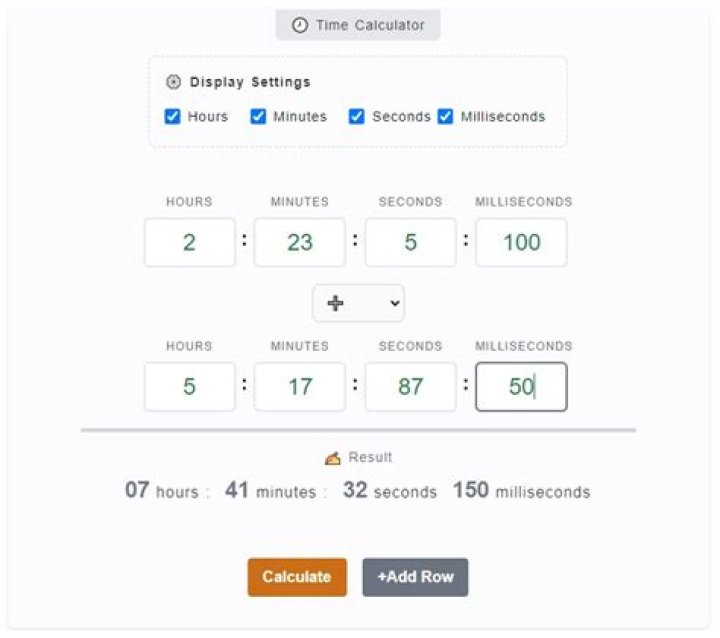Click the first row milliseconds field showing 100
Screen dimensions: 720x638
pos(522,243)
